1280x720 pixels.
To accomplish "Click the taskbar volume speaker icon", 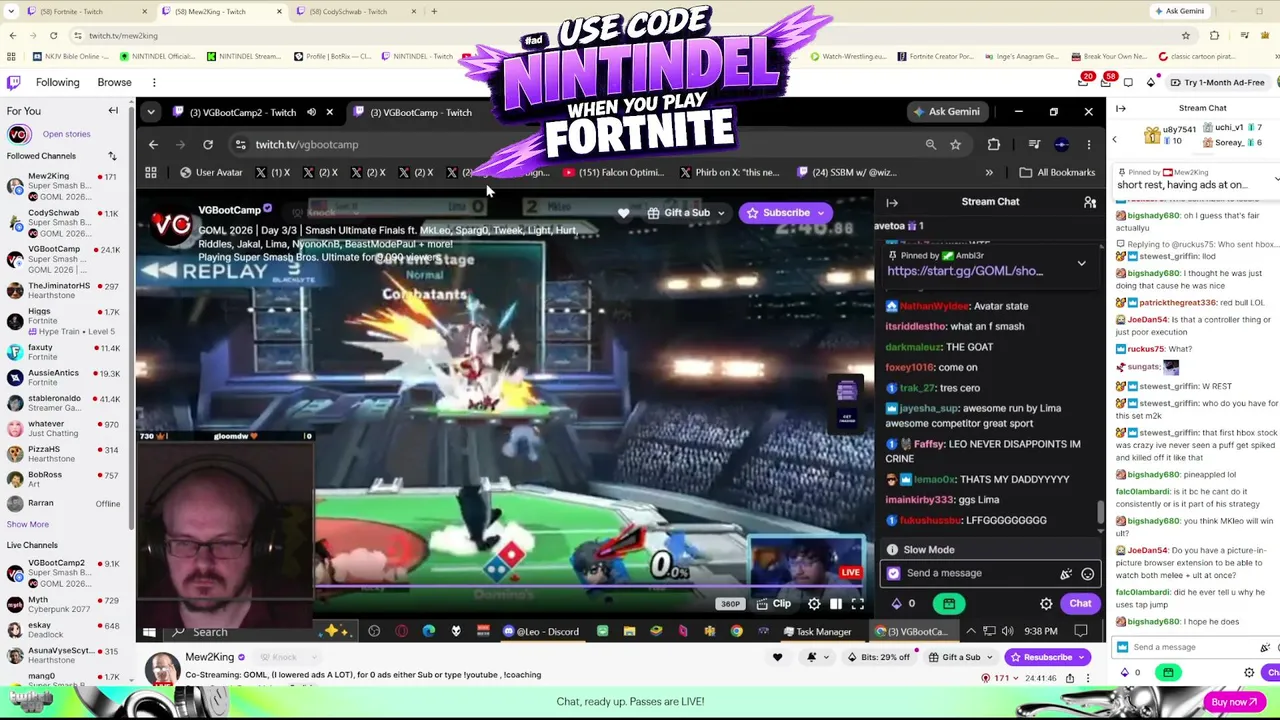I will pos(1007,632).
